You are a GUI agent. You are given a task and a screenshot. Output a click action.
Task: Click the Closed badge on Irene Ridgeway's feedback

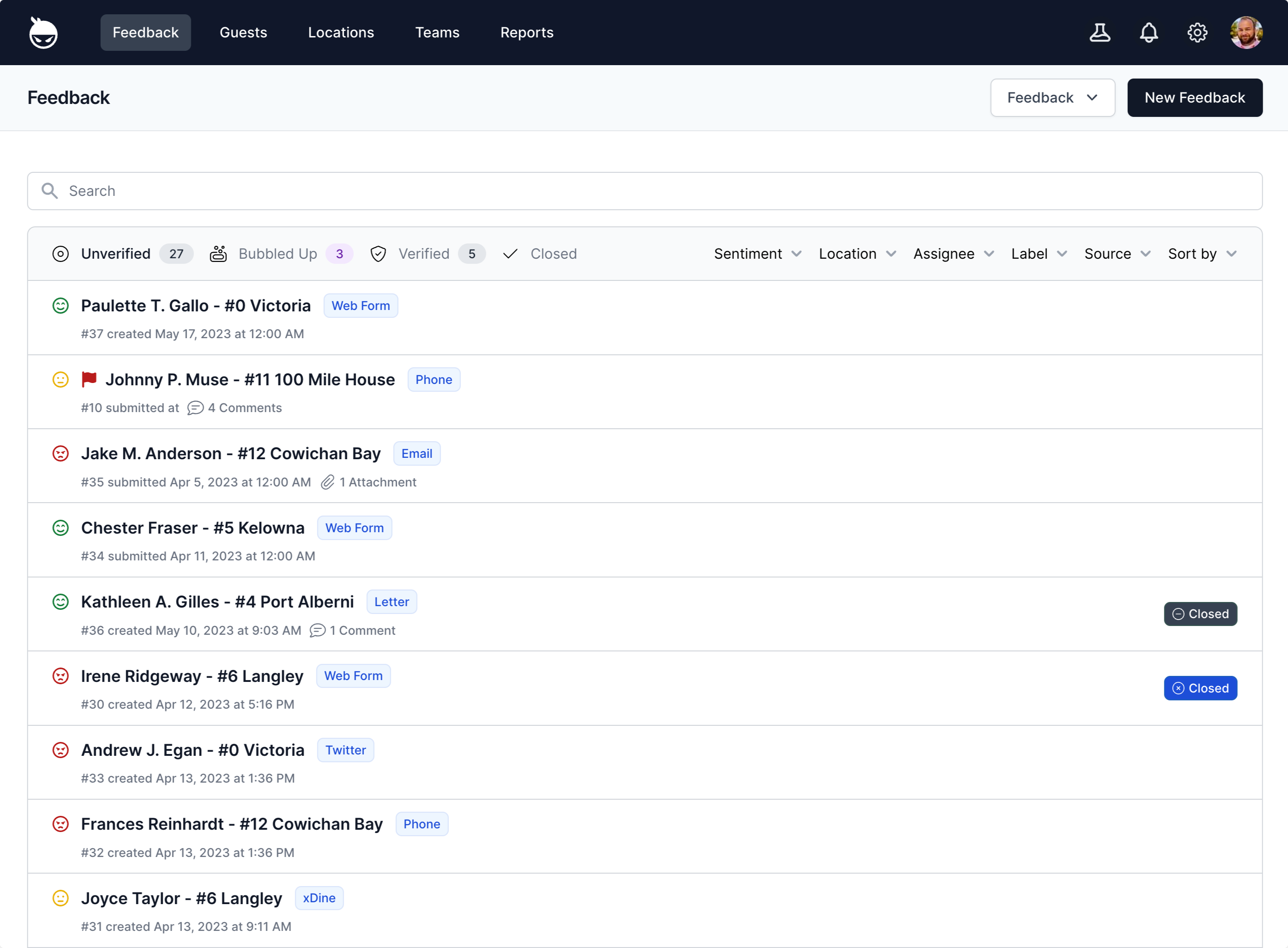click(x=1200, y=688)
